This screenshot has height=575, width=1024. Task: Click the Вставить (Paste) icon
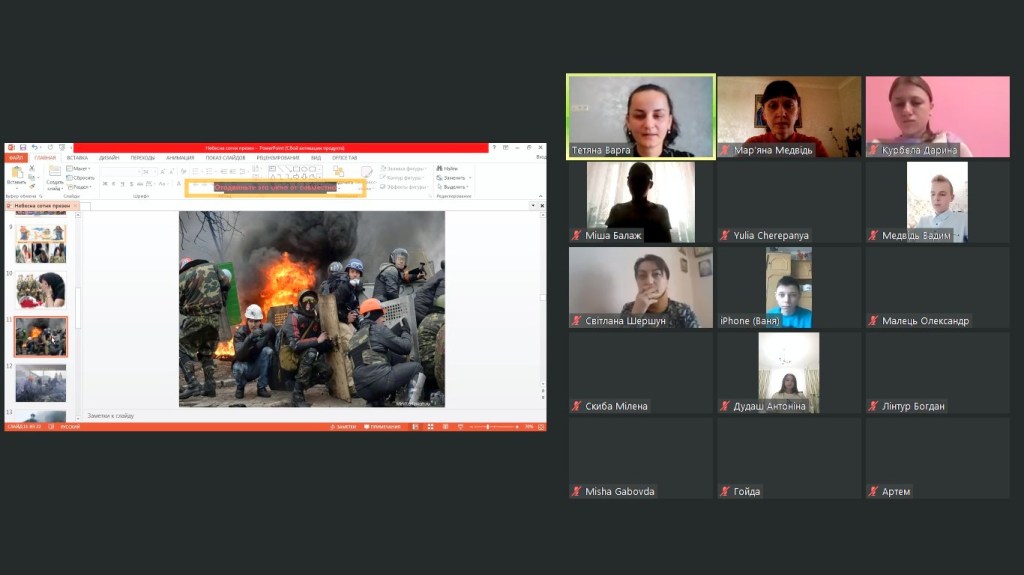tap(16, 174)
